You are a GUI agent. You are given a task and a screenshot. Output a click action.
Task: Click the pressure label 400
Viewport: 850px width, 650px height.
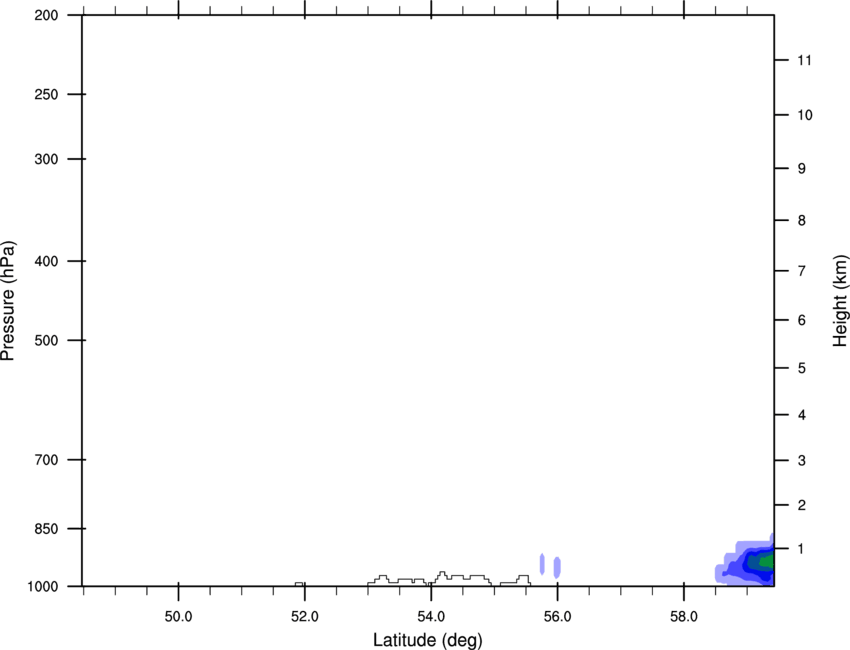click(46, 261)
